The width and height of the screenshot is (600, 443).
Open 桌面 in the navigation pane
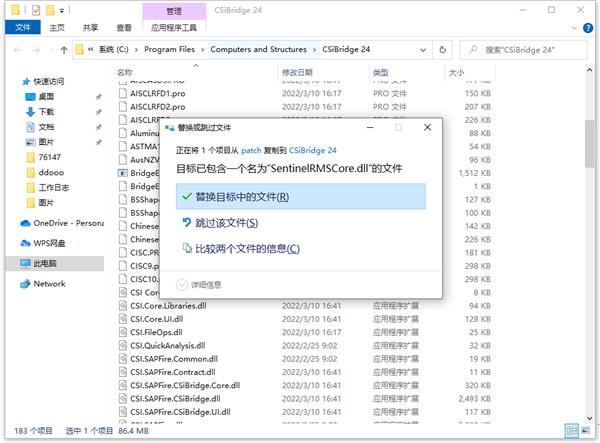point(46,96)
